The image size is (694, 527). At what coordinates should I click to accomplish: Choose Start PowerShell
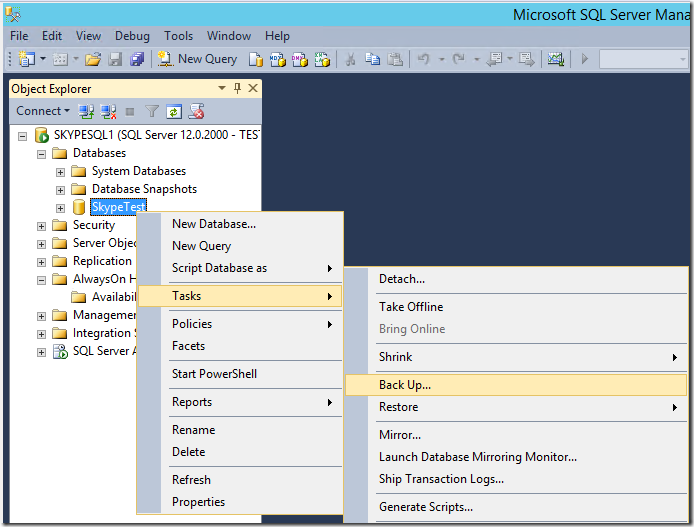pos(241,374)
